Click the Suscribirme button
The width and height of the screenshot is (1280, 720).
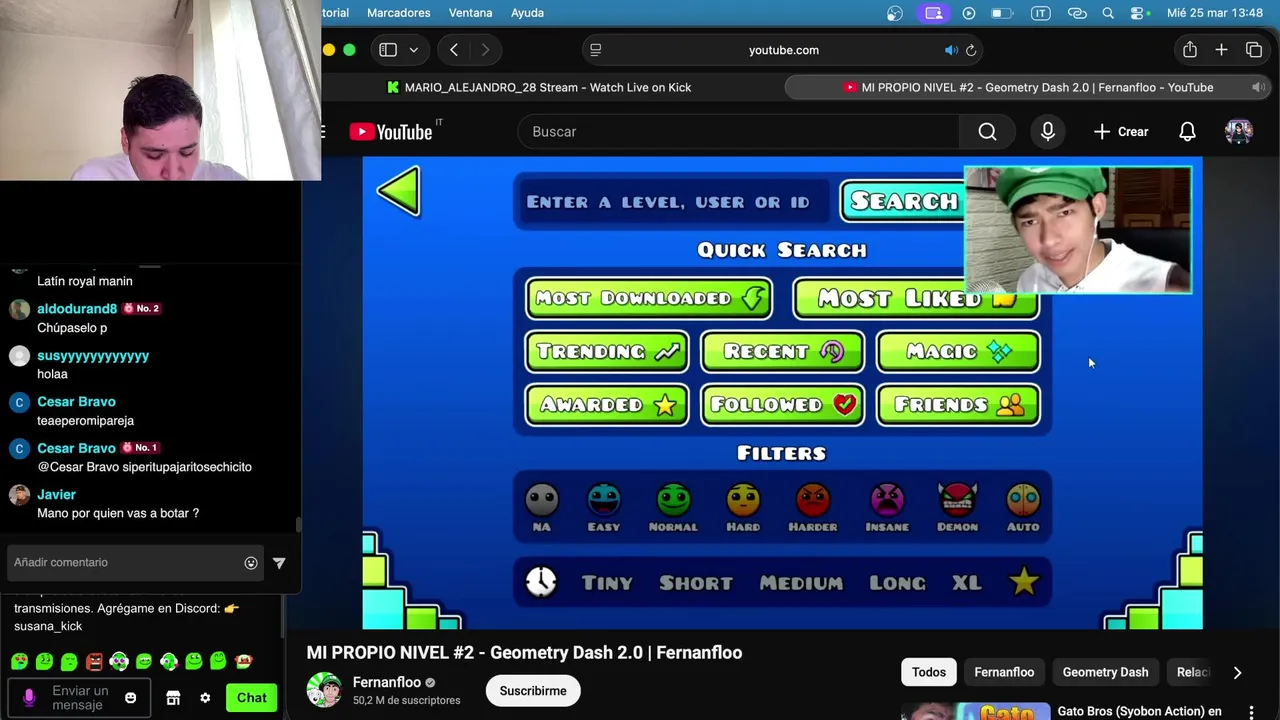533,691
